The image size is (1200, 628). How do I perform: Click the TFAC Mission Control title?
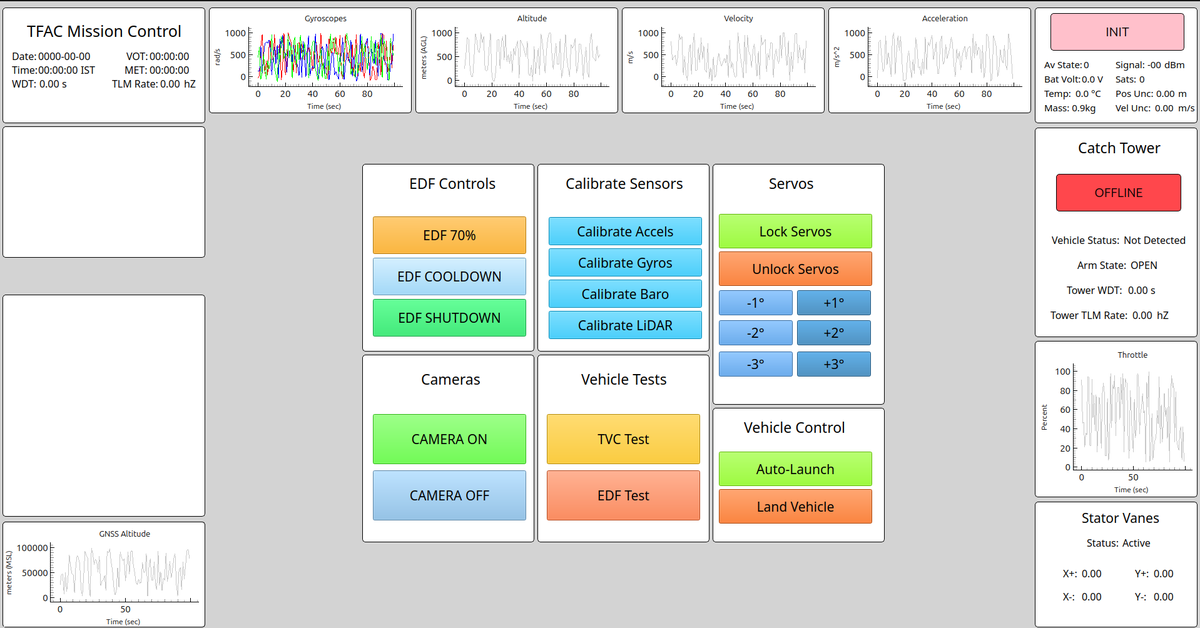tap(104, 31)
